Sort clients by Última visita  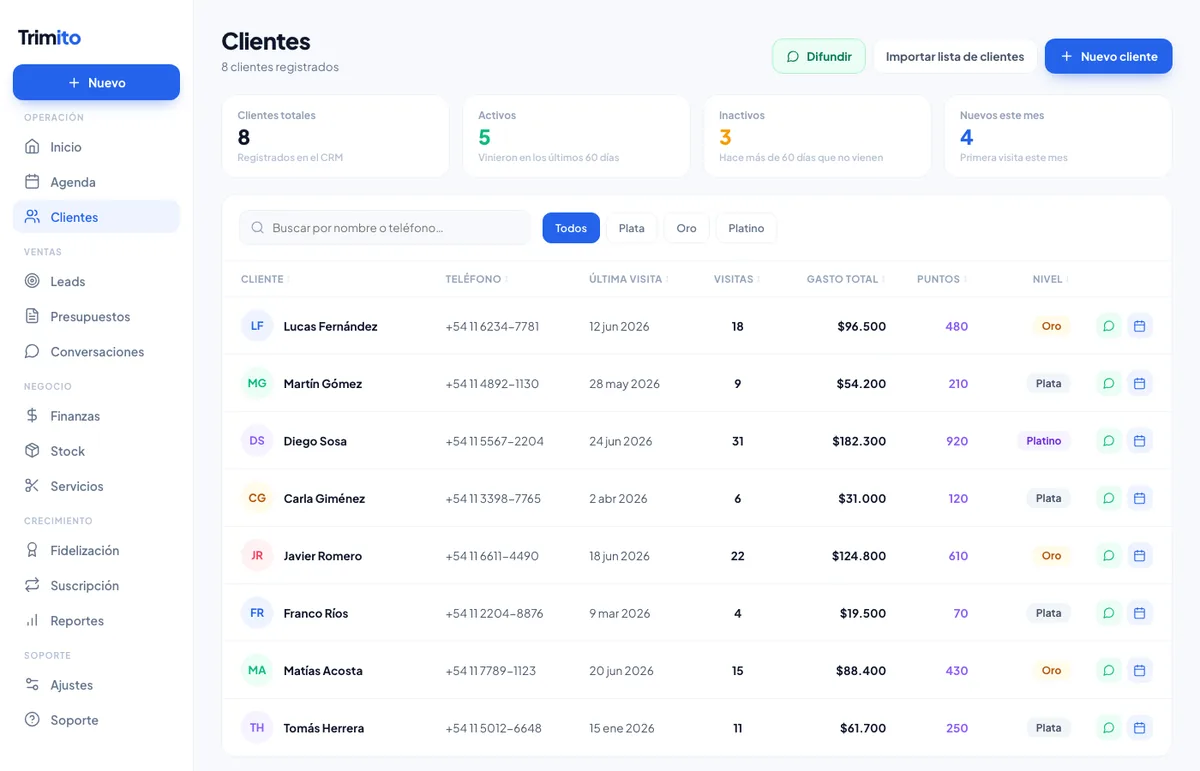[x=629, y=279]
